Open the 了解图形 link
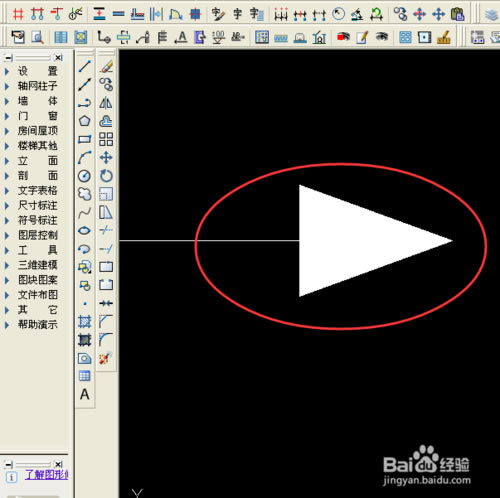The image size is (500, 498). [47, 475]
